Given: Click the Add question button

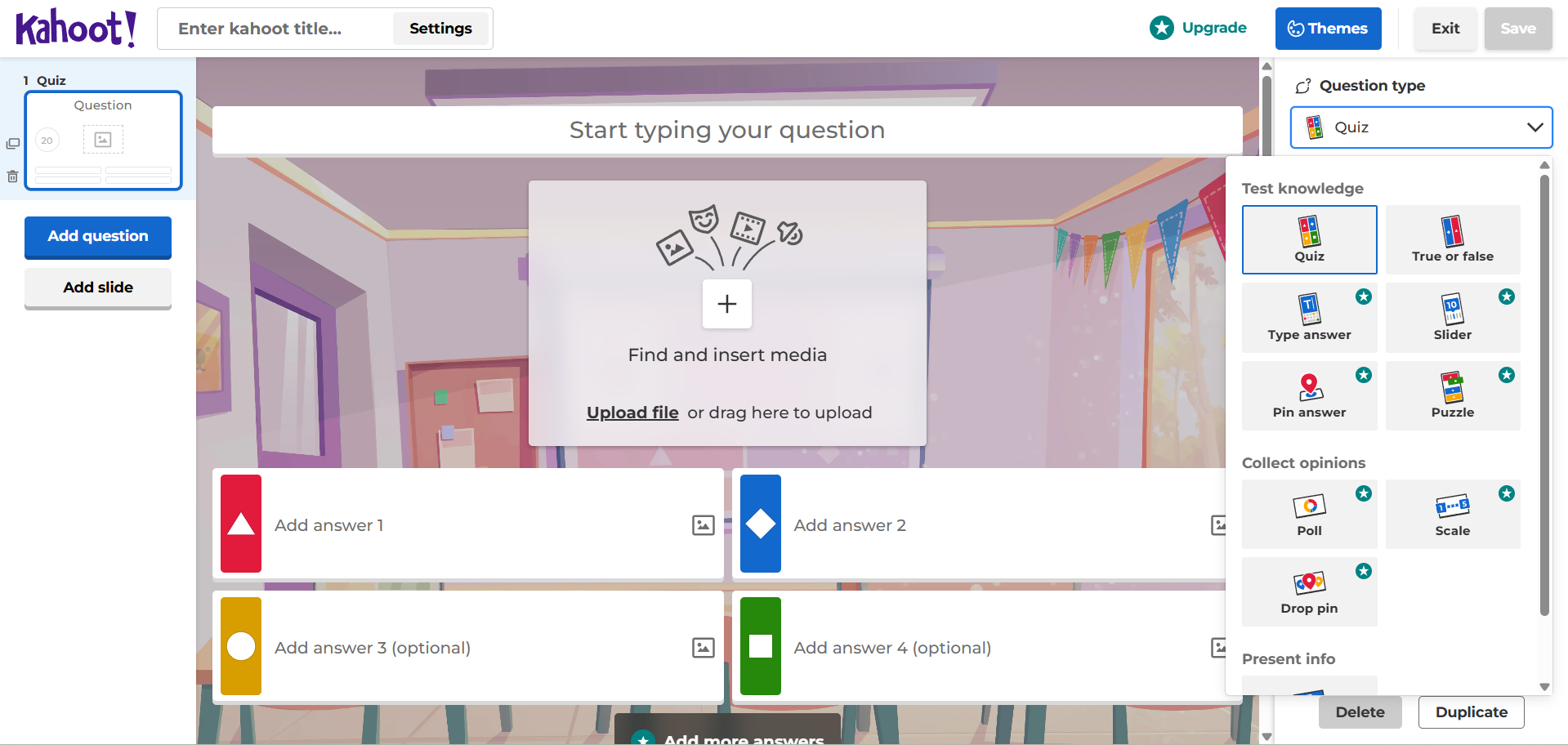Looking at the screenshot, I should click(98, 237).
